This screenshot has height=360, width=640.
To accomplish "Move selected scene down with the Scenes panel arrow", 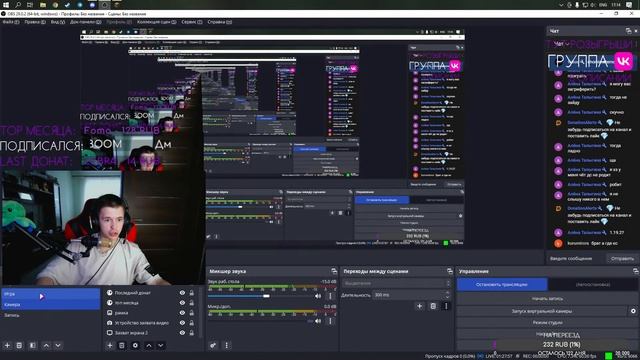I will 58,345.
